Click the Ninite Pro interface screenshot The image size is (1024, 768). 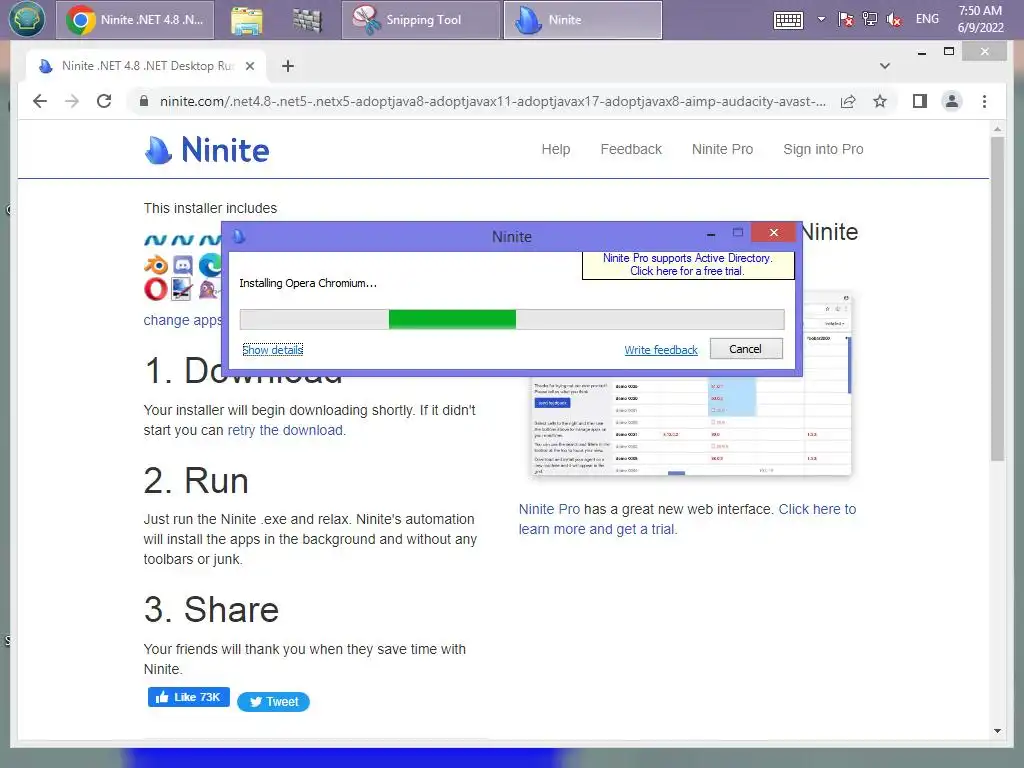[692, 424]
